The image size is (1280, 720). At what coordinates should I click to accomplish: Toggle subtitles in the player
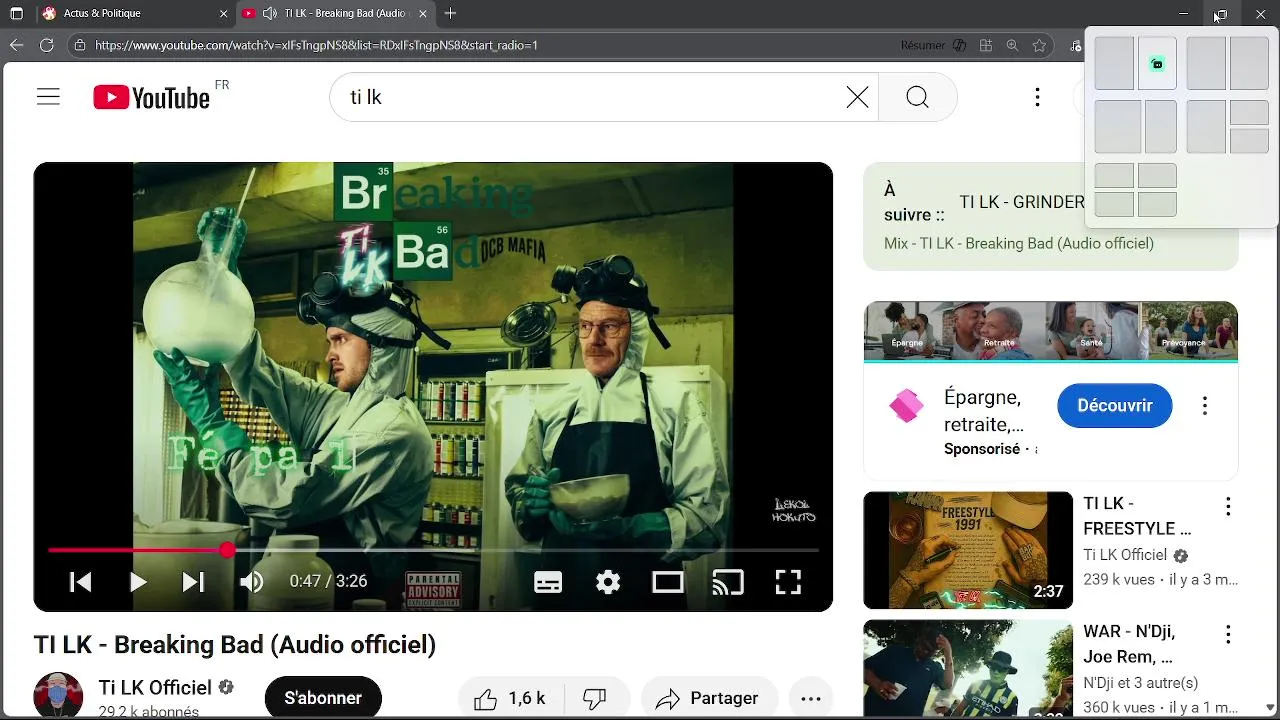(x=548, y=582)
